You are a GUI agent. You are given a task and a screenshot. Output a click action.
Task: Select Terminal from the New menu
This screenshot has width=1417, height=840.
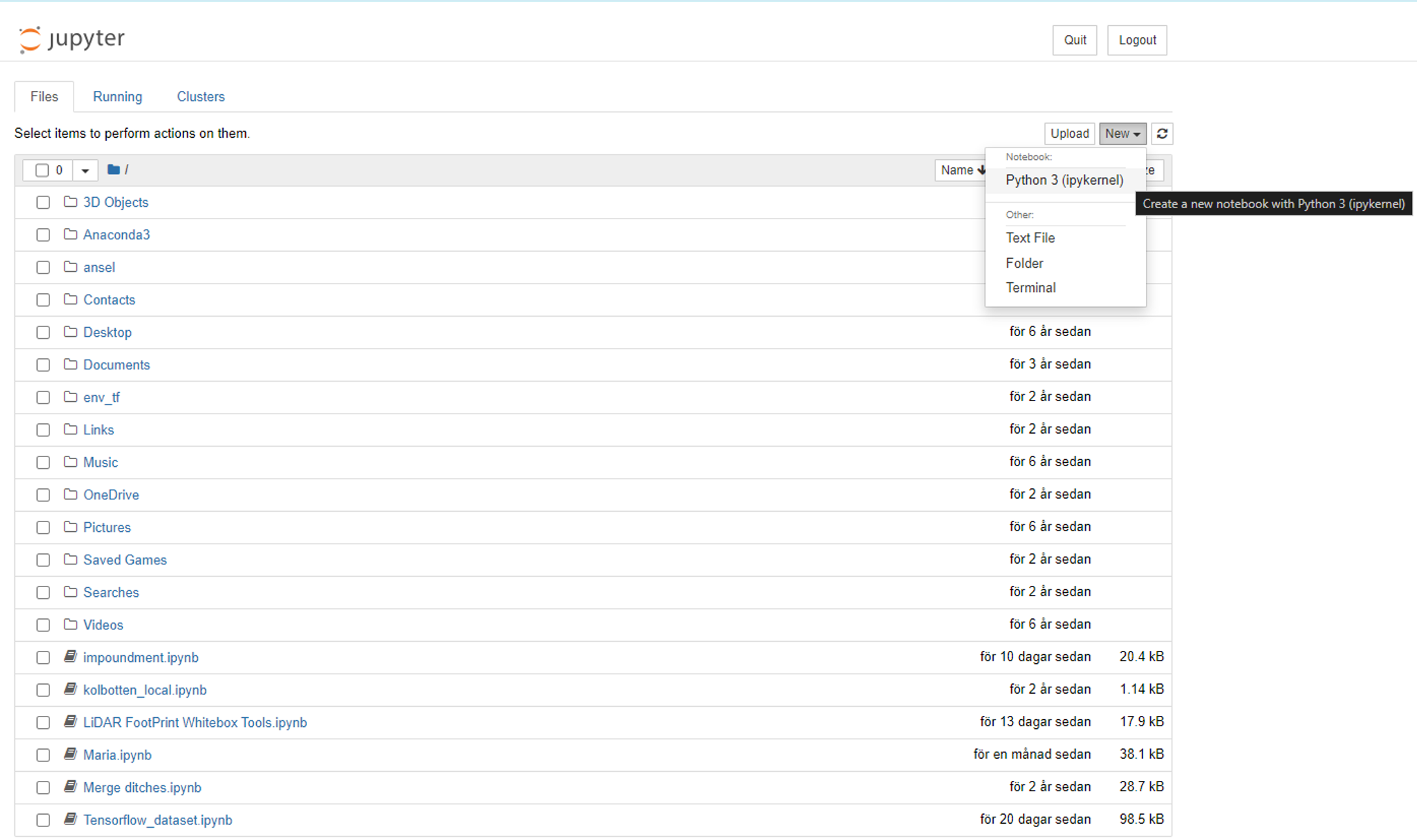tap(1030, 287)
